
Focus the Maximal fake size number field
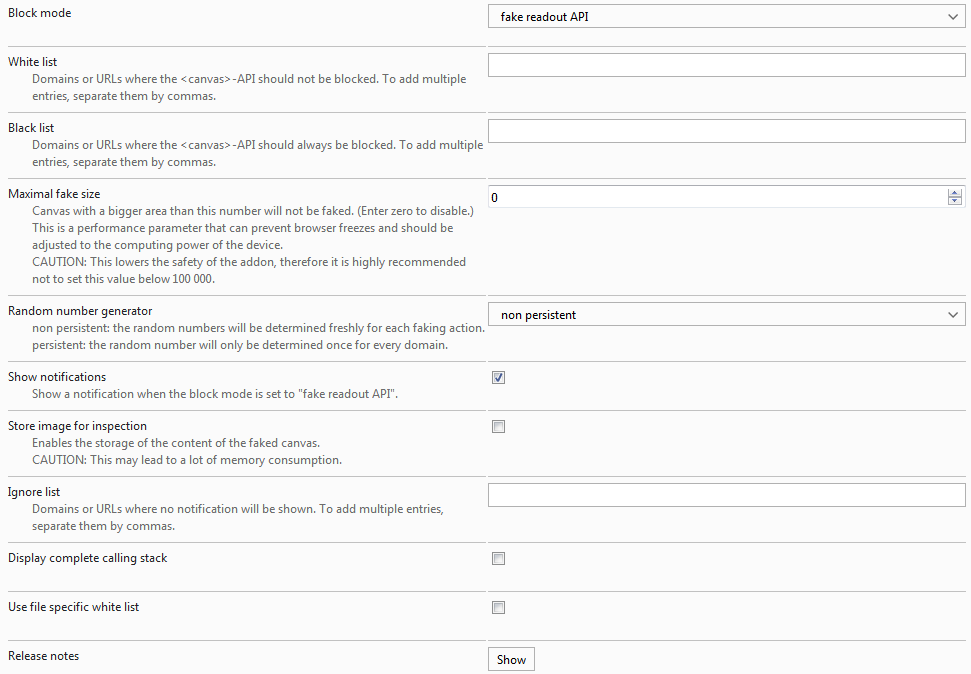point(717,197)
